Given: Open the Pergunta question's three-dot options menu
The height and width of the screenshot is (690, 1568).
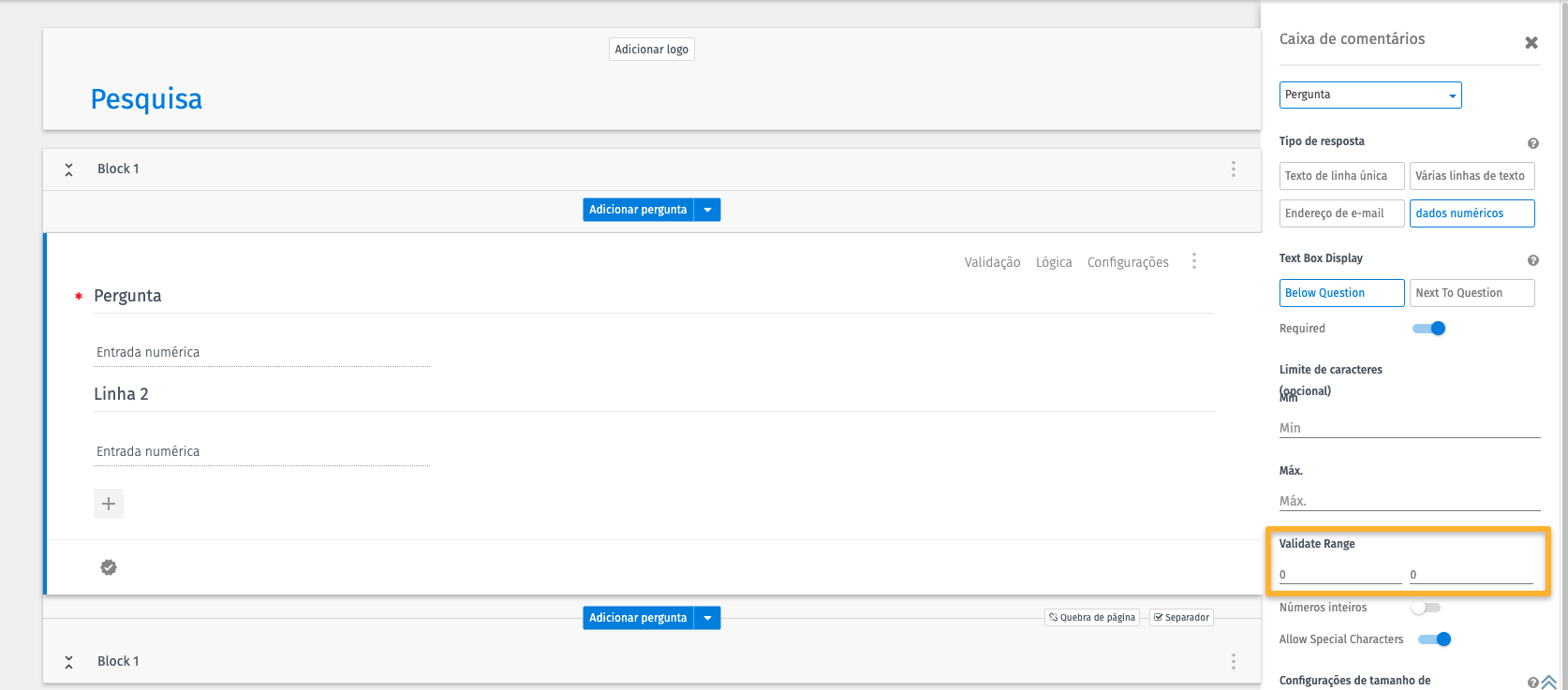Looking at the screenshot, I should coord(1193,261).
